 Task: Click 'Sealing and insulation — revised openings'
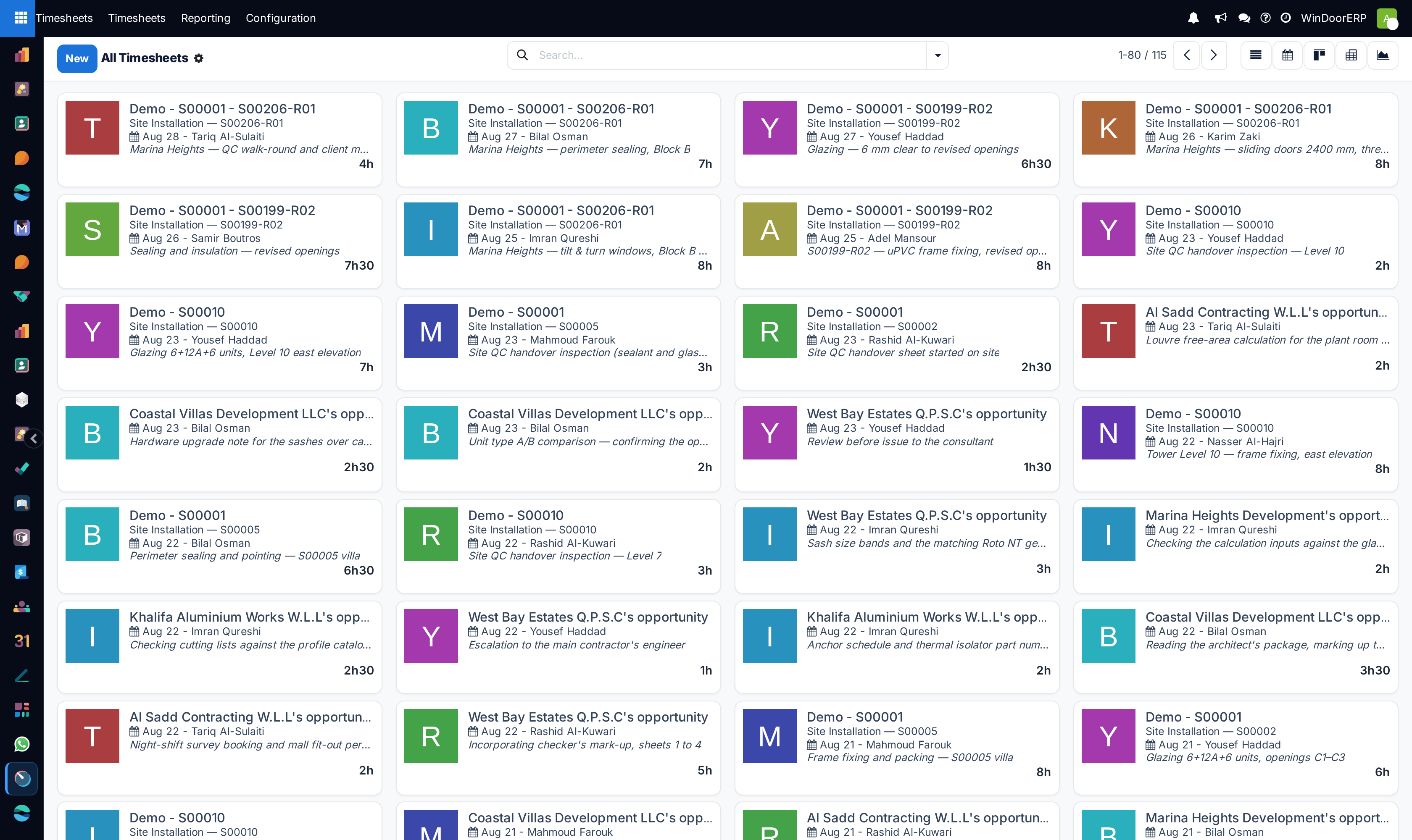tap(234, 251)
